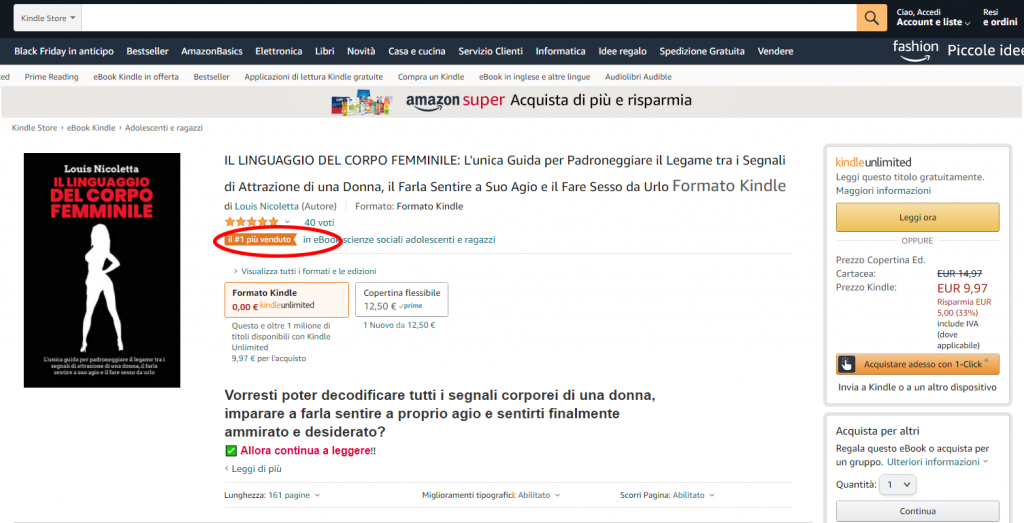This screenshot has width=1024, height=523.
Task: Click the 1-Click hand pointer icon
Action: [x=846, y=364]
